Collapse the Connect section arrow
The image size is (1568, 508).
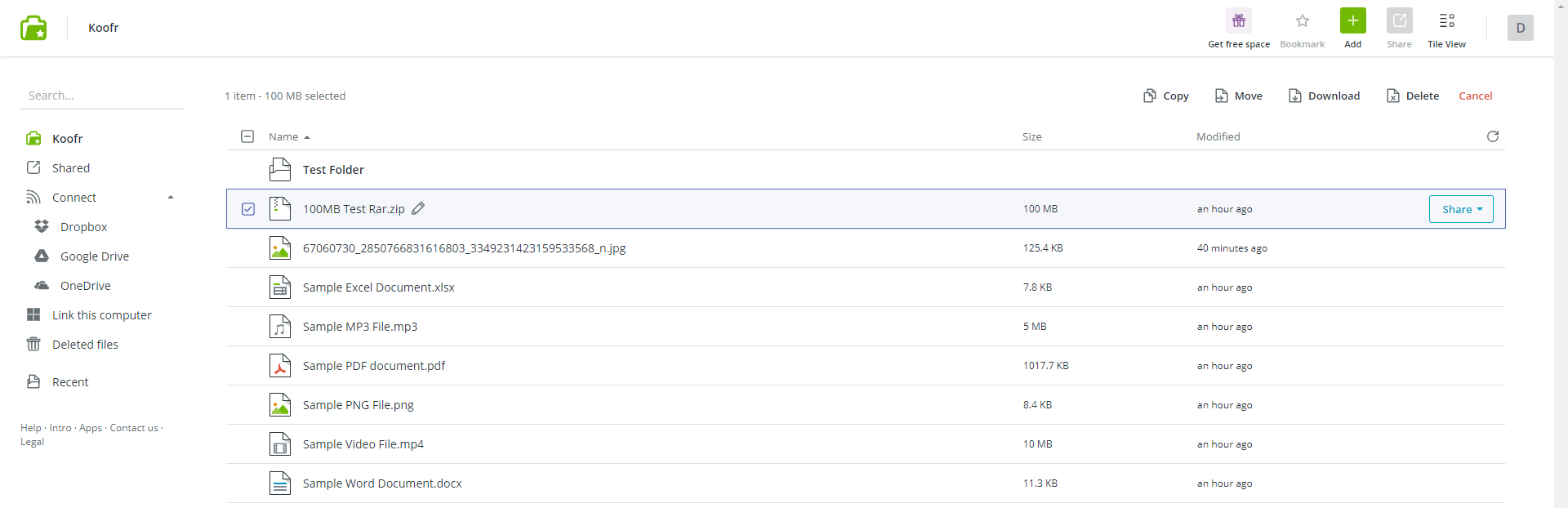pos(171,198)
